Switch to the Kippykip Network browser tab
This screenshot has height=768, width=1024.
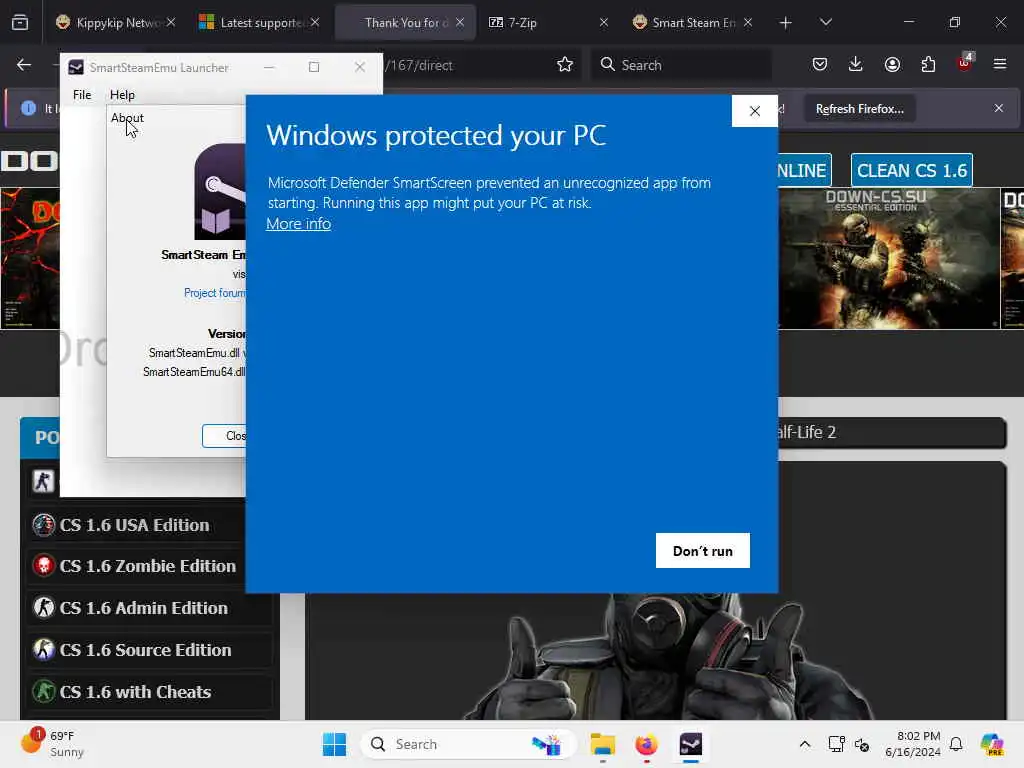point(116,23)
